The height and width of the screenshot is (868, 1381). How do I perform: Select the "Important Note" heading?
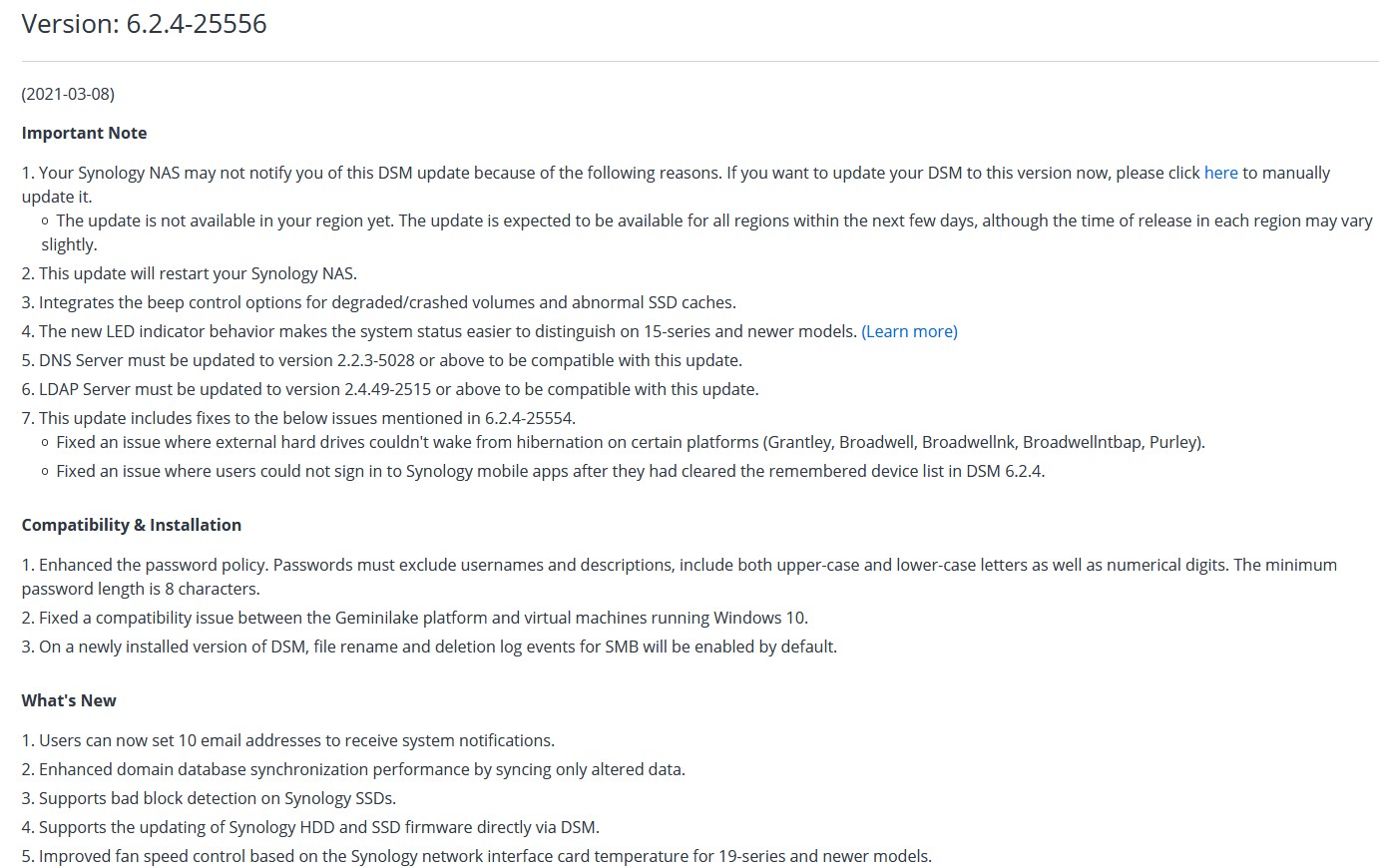84,133
